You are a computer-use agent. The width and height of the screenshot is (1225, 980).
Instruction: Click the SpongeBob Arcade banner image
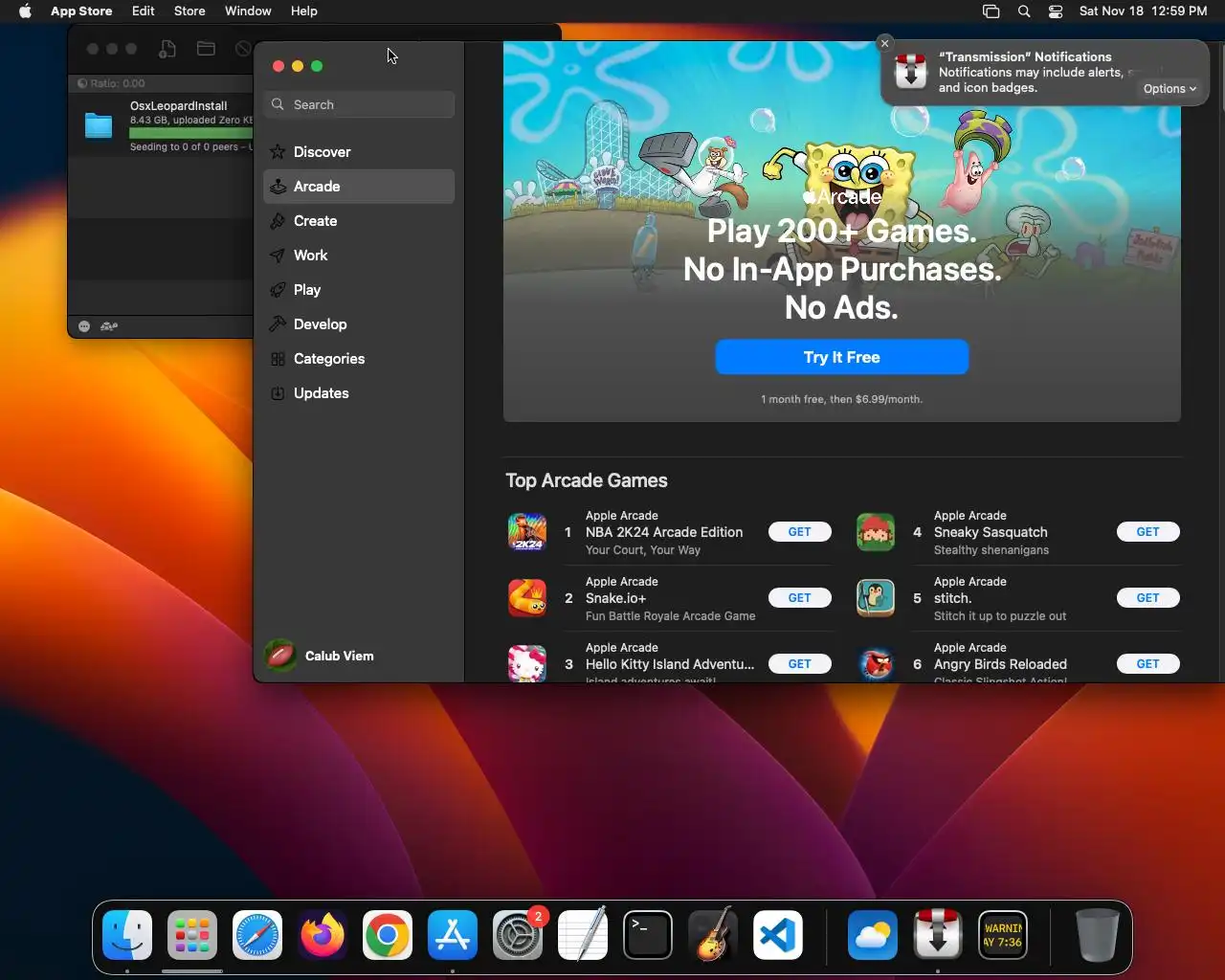click(x=842, y=231)
